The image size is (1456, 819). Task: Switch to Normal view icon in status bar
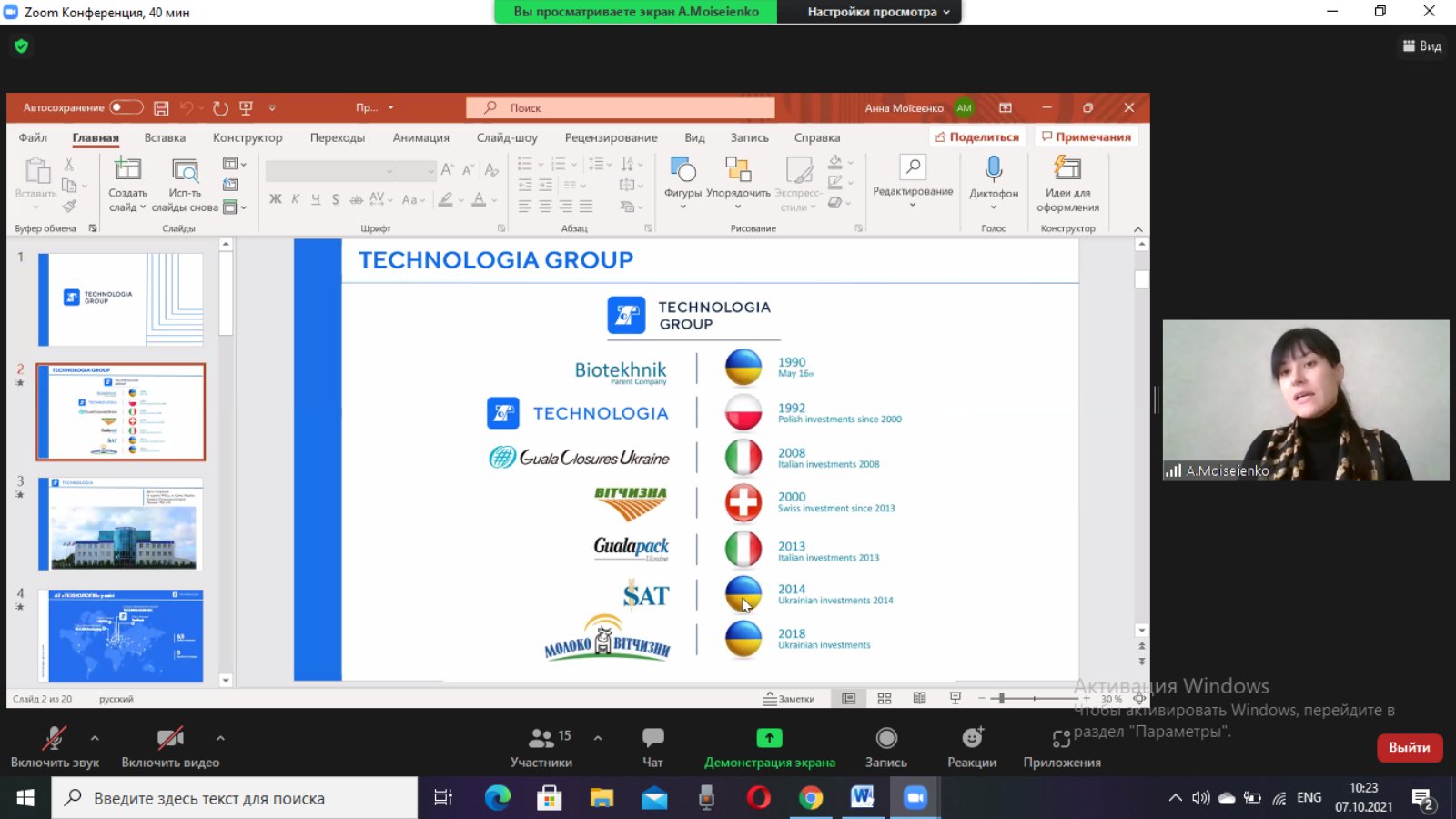(849, 699)
